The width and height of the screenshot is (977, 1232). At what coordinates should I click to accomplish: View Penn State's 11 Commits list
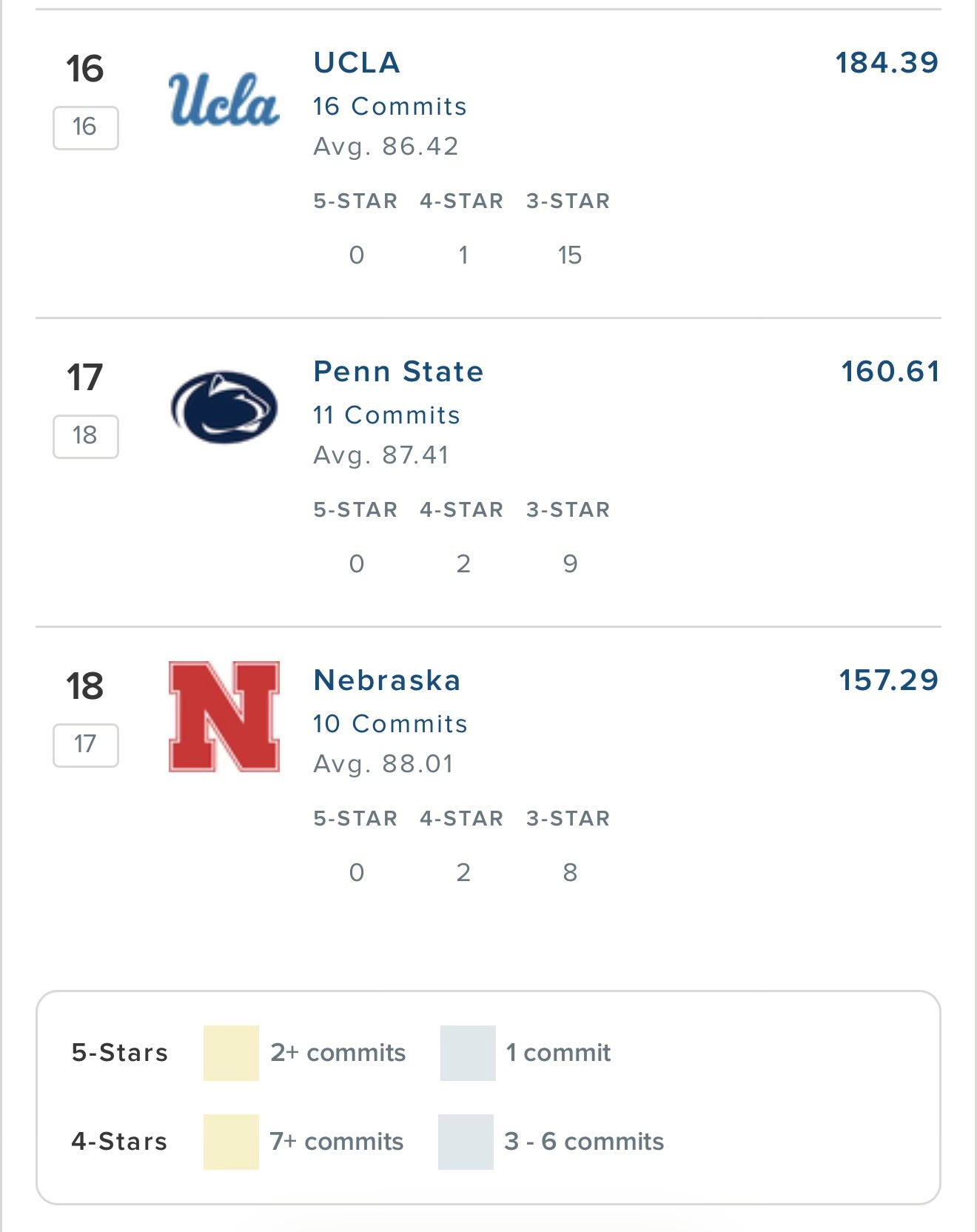click(x=386, y=415)
